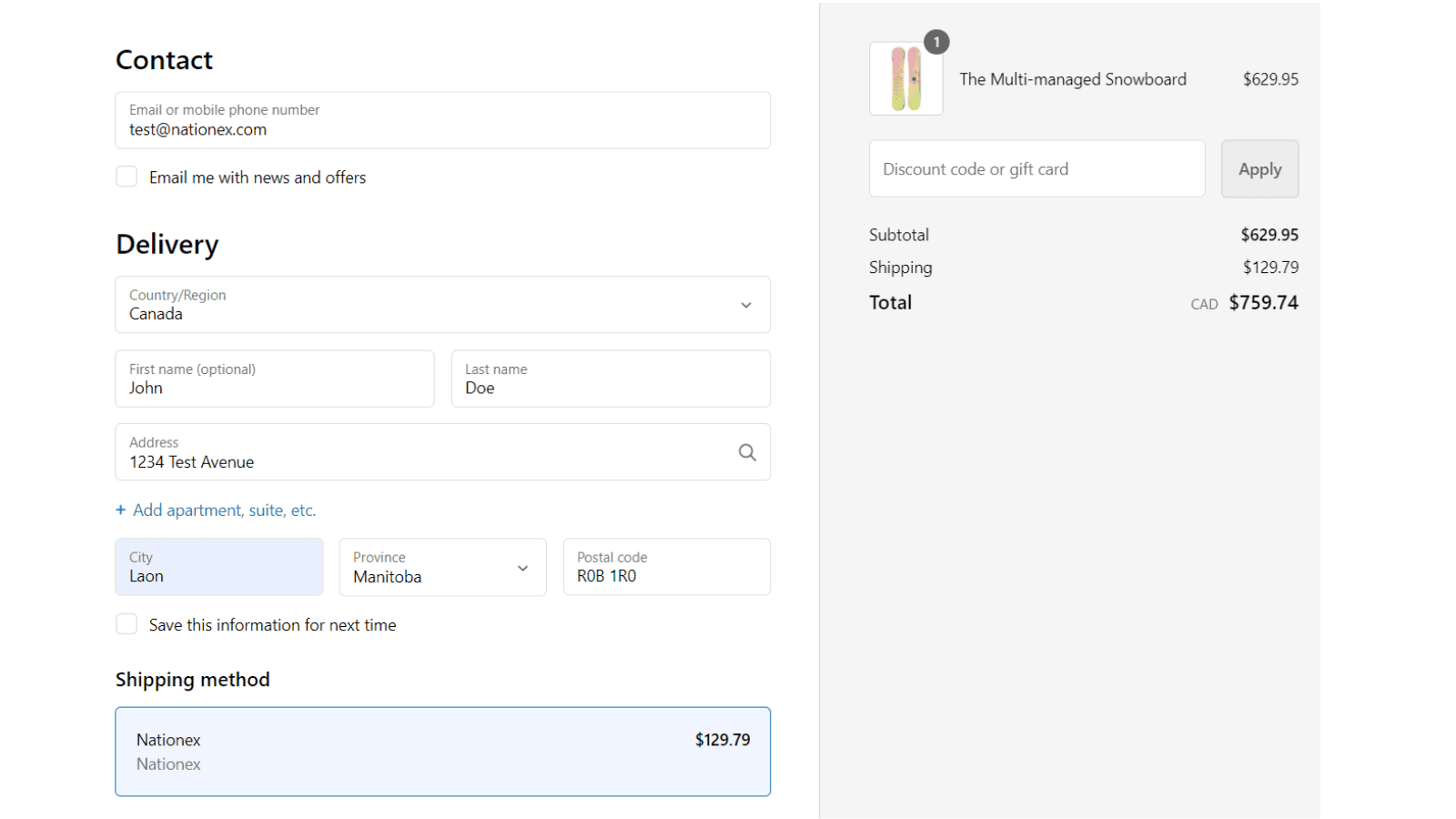
Task: Click the product title The Multi-managed Snowboard
Action: tap(1073, 79)
